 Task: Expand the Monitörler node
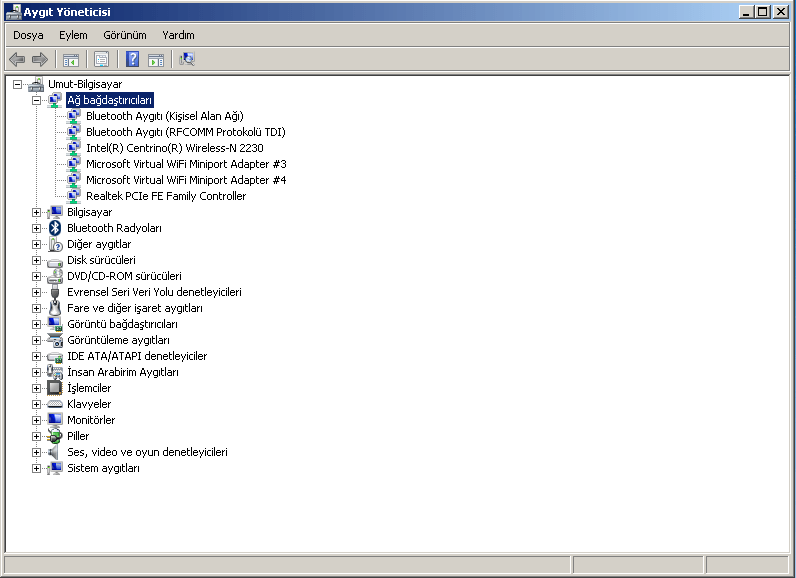tap(37, 420)
